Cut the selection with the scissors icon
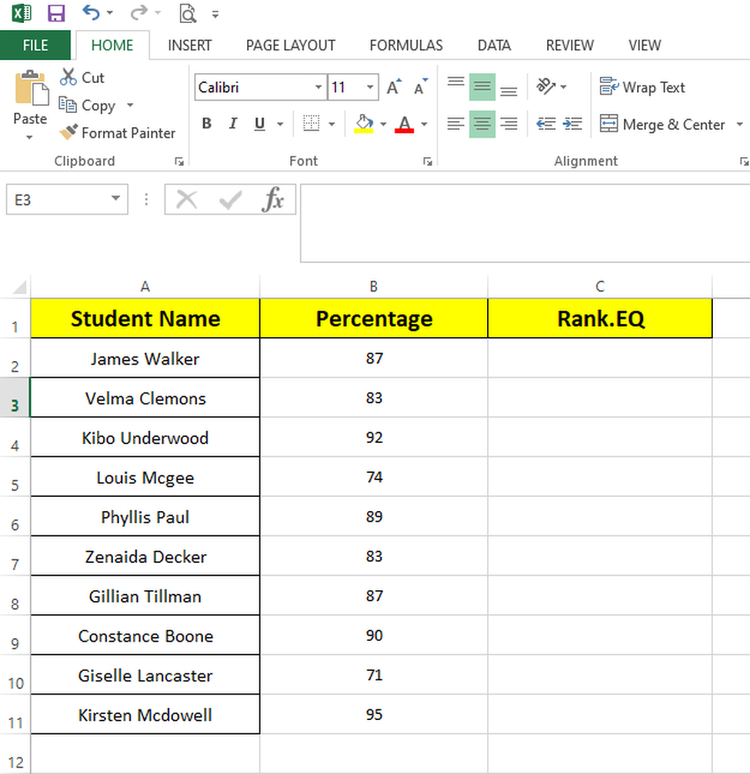Screen dimensions: 750x774 [x=82, y=77]
